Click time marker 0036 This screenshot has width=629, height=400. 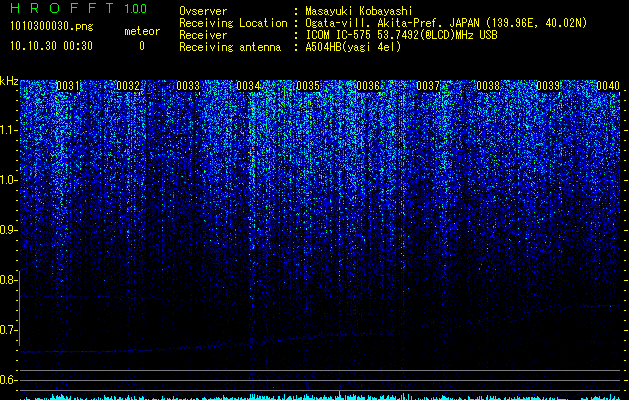(x=368, y=86)
